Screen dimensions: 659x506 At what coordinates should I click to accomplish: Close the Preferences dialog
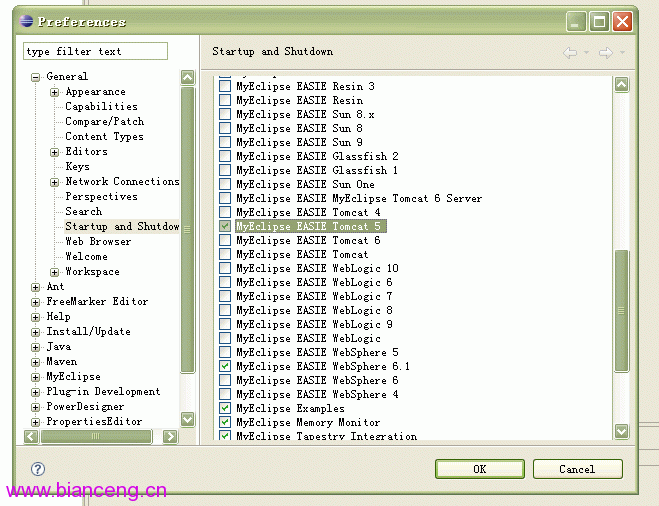[622, 21]
